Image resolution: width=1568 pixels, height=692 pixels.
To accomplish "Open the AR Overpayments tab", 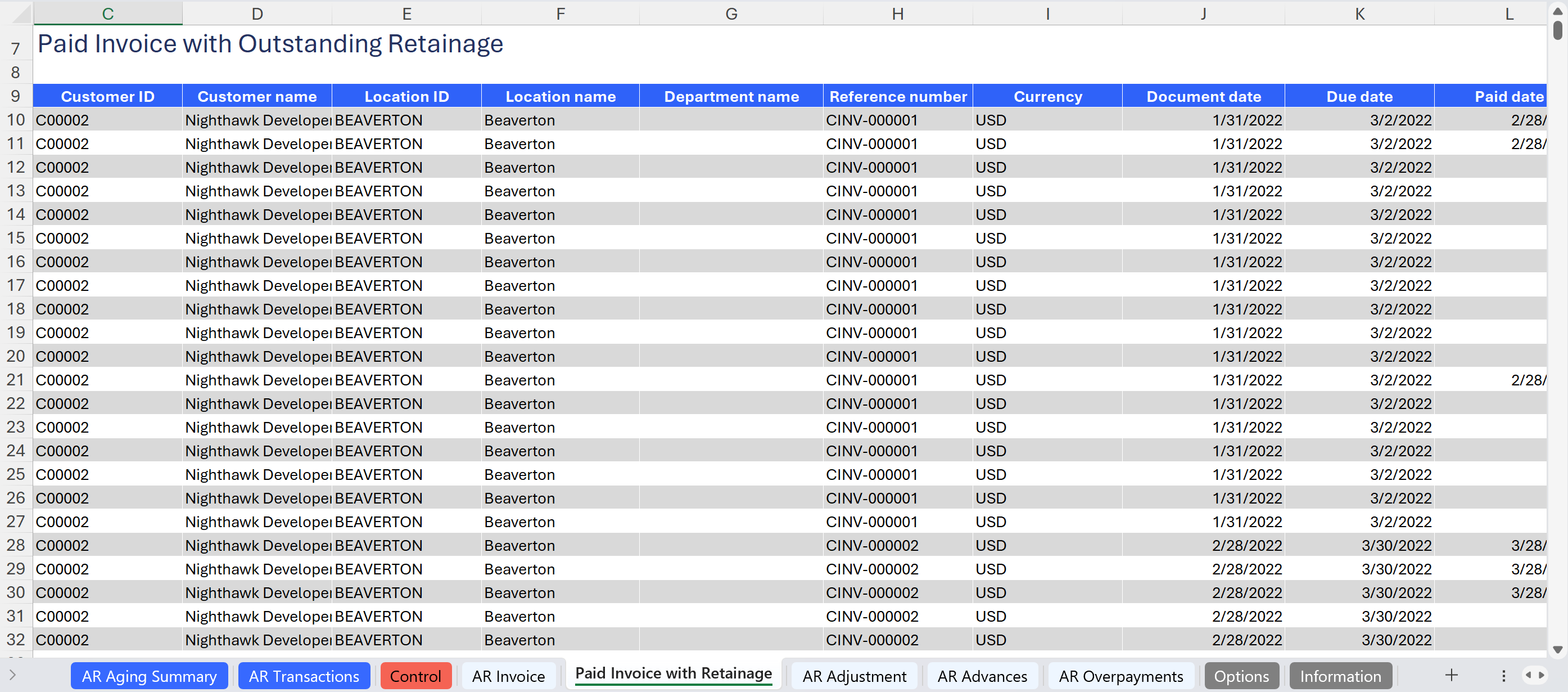I will point(1120,676).
